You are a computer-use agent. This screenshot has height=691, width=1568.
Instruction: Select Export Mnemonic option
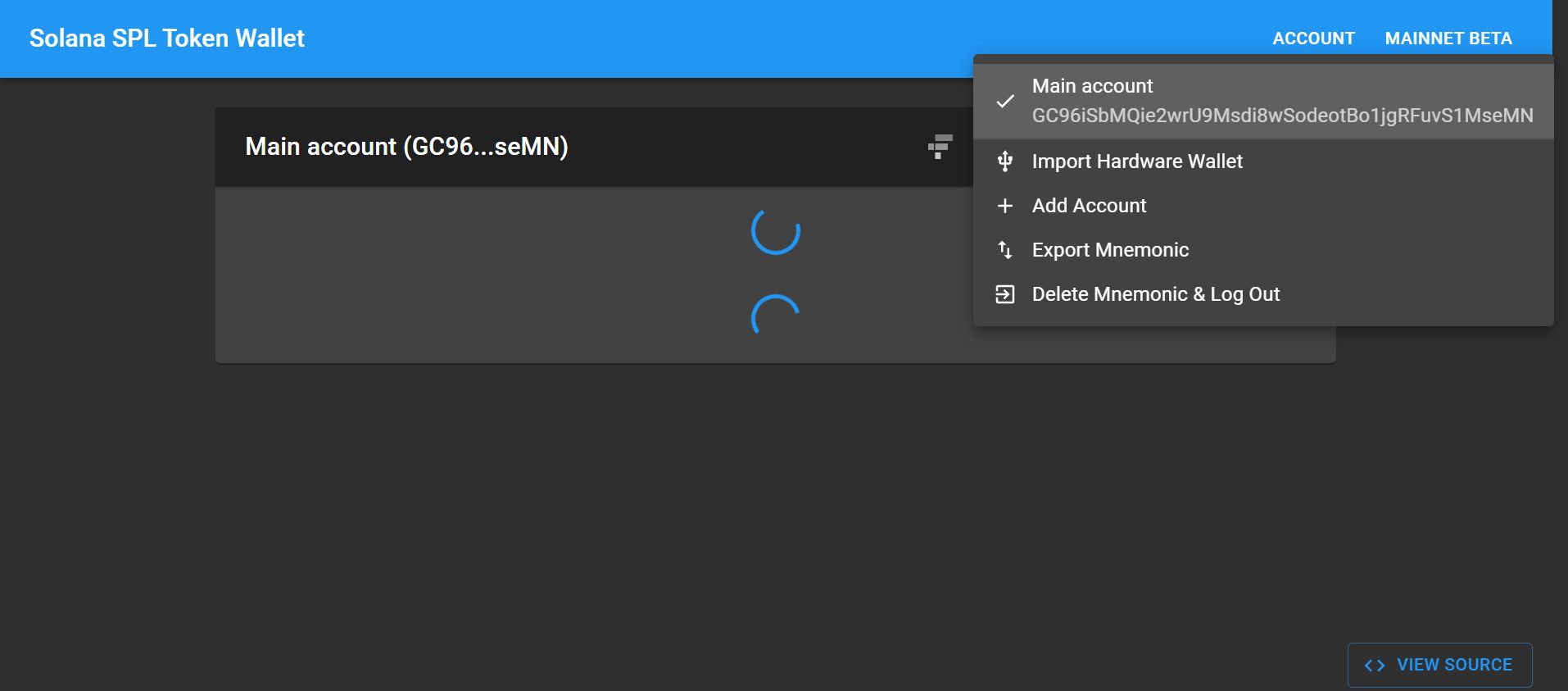(1263, 250)
